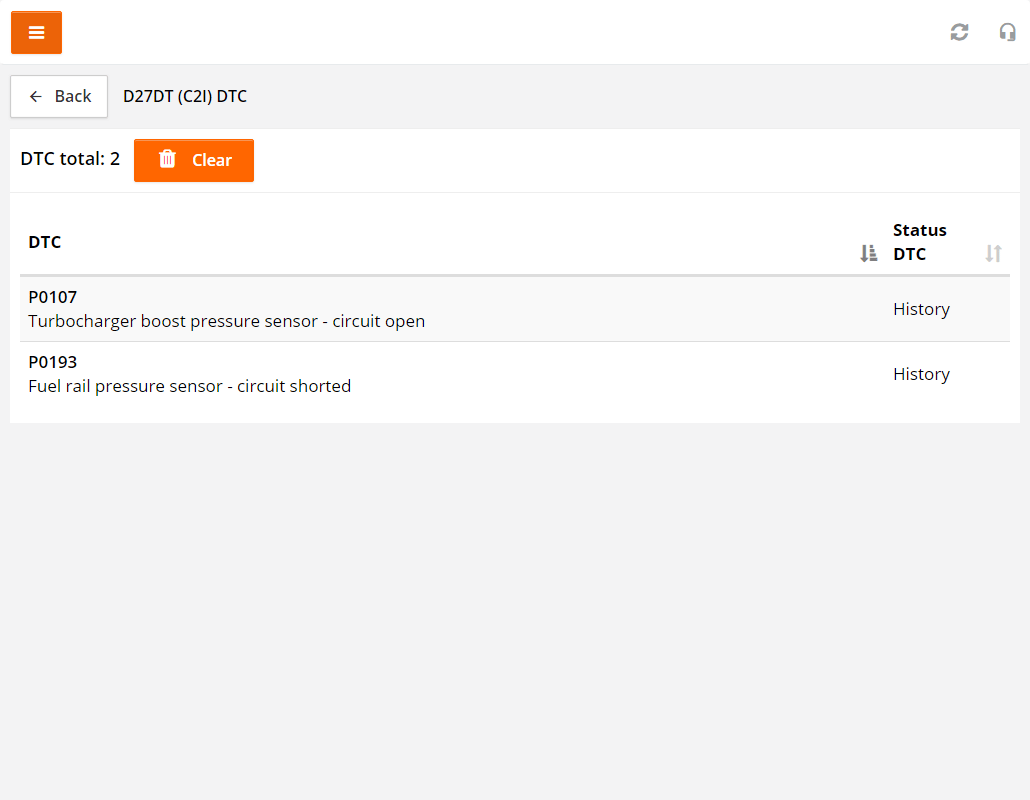Click the fuel rail pressure sensor description
Image resolution: width=1030 pixels, height=800 pixels.
point(189,386)
